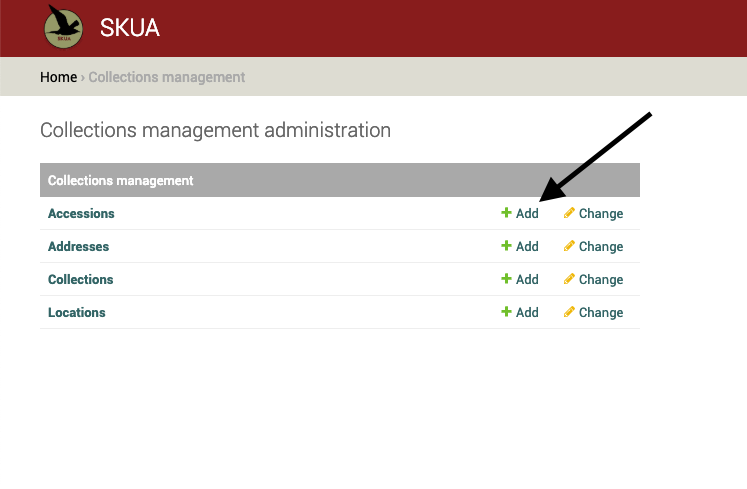Image resolution: width=747 pixels, height=489 pixels.
Task: Click the green plus icon for Collections
Action: tap(506, 279)
